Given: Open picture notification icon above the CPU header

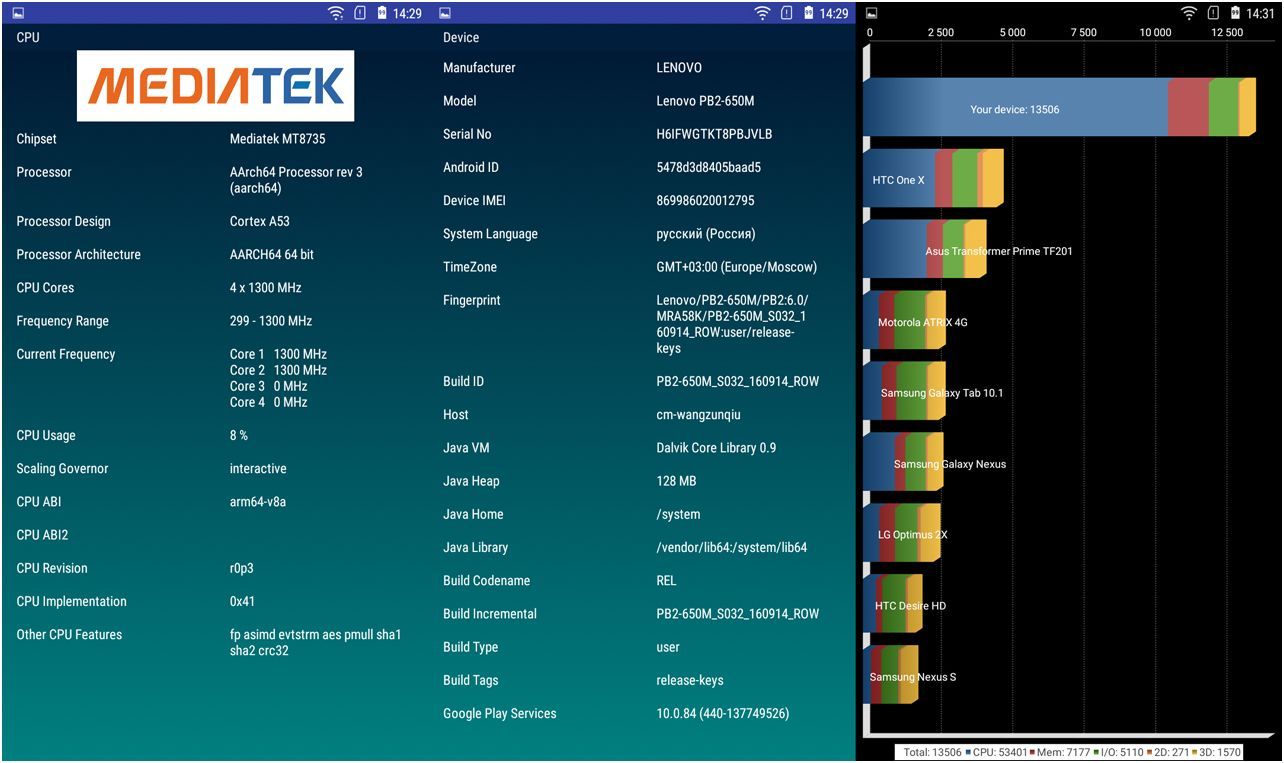Looking at the screenshot, I should coord(18,13).
